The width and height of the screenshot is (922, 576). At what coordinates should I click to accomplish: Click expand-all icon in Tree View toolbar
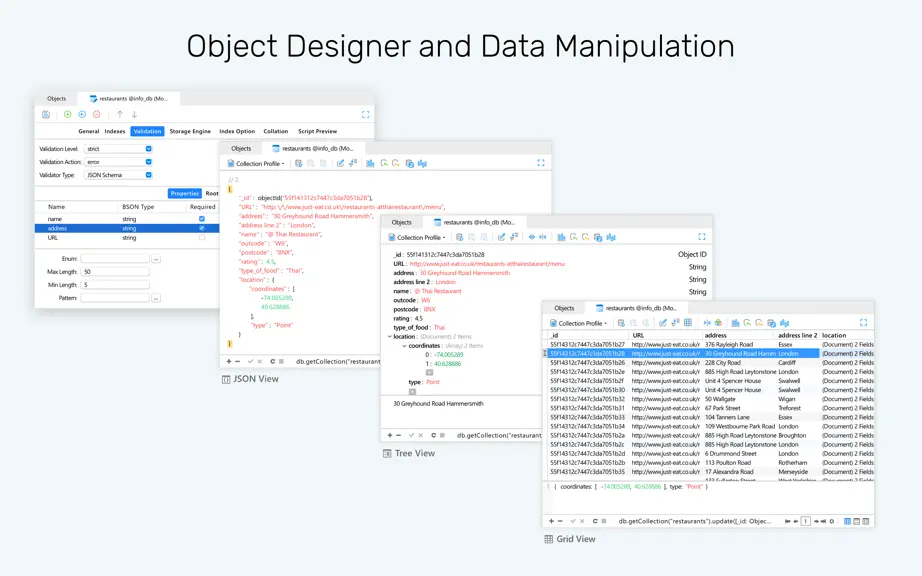532,237
